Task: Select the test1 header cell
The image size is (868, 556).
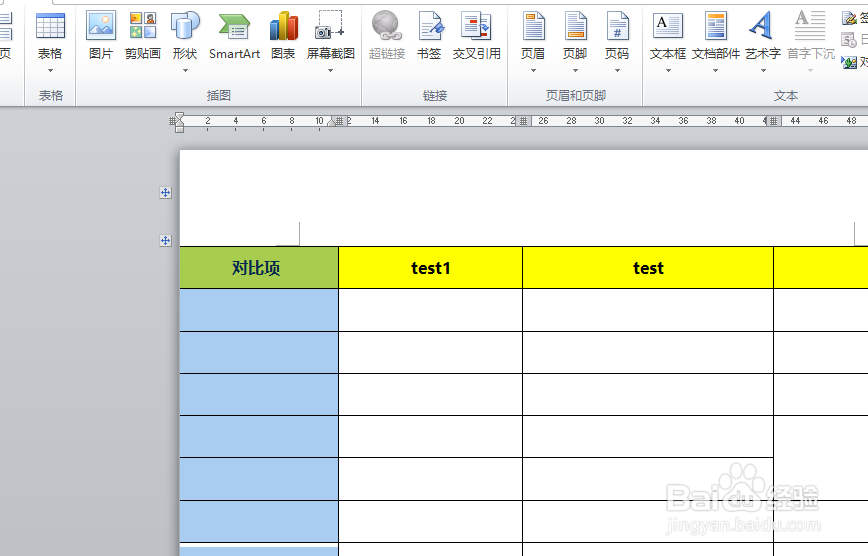Action: [430, 267]
